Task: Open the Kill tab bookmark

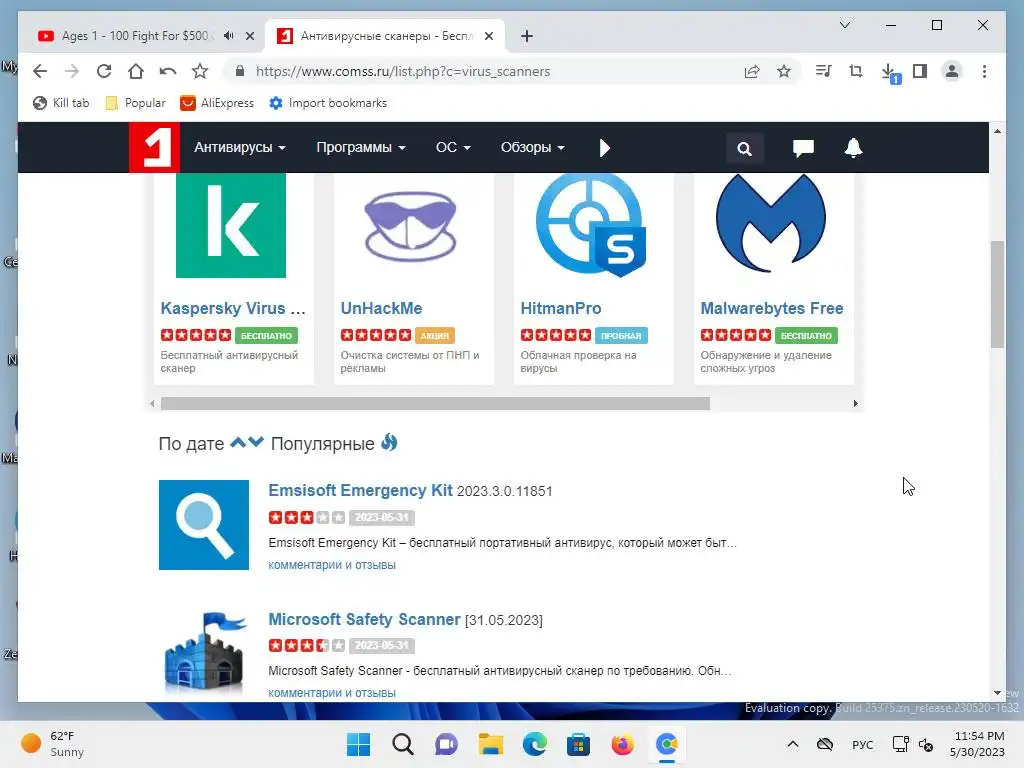Action: [x=61, y=103]
